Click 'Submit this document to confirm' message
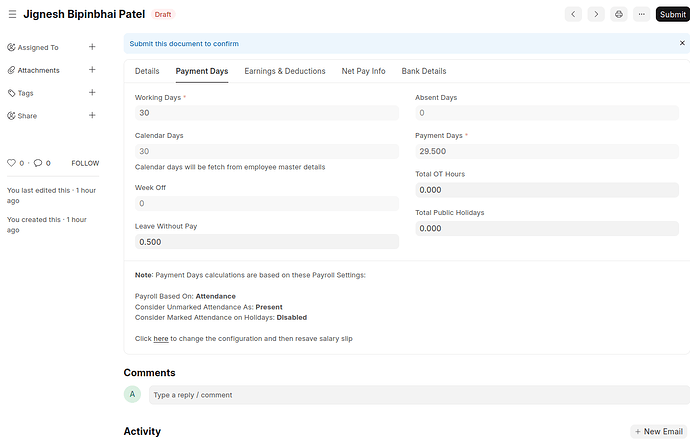This screenshot has width=690, height=442. [x=184, y=44]
